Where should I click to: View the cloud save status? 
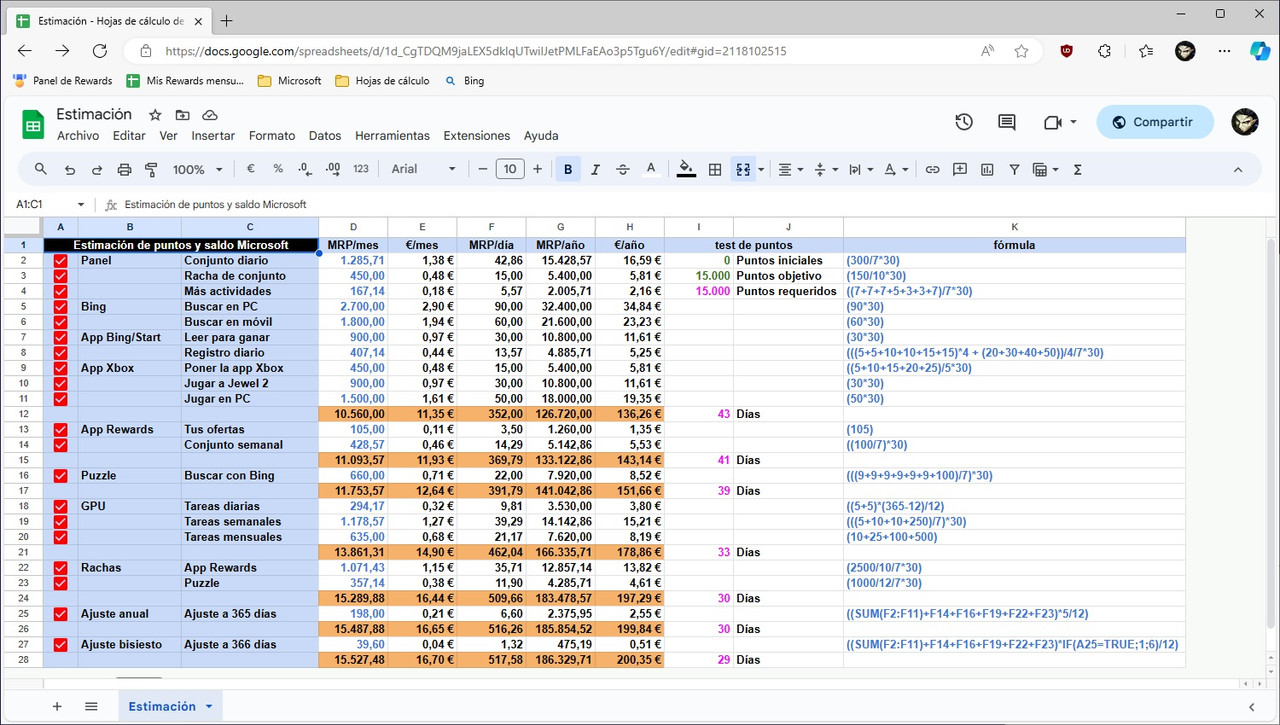pos(210,115)
